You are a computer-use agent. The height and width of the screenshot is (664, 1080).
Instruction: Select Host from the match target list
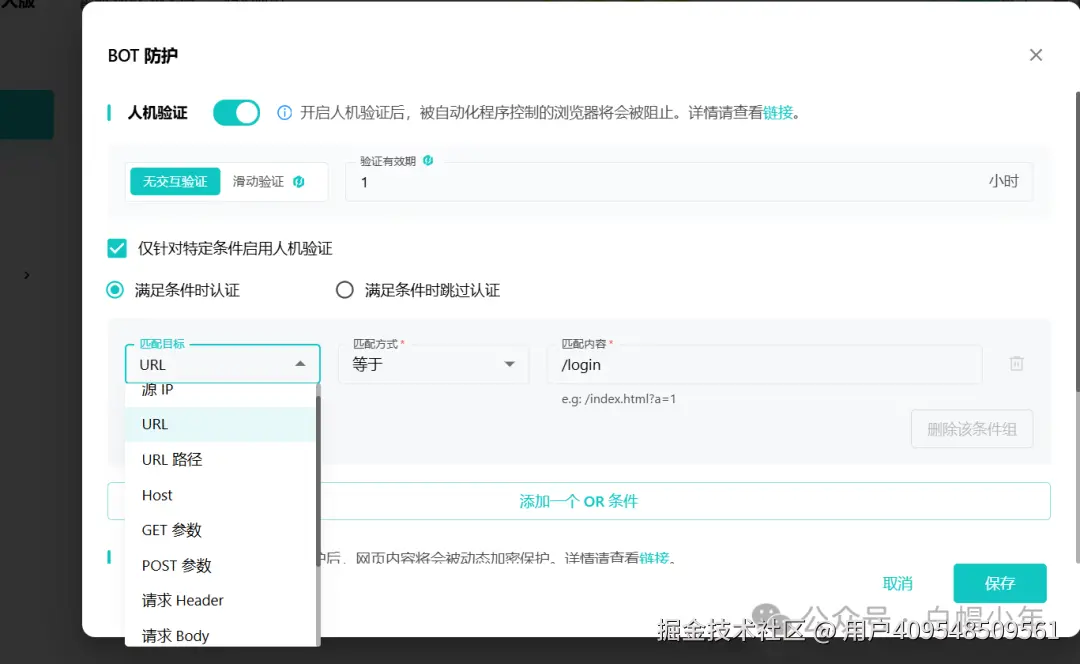[157, 495]
